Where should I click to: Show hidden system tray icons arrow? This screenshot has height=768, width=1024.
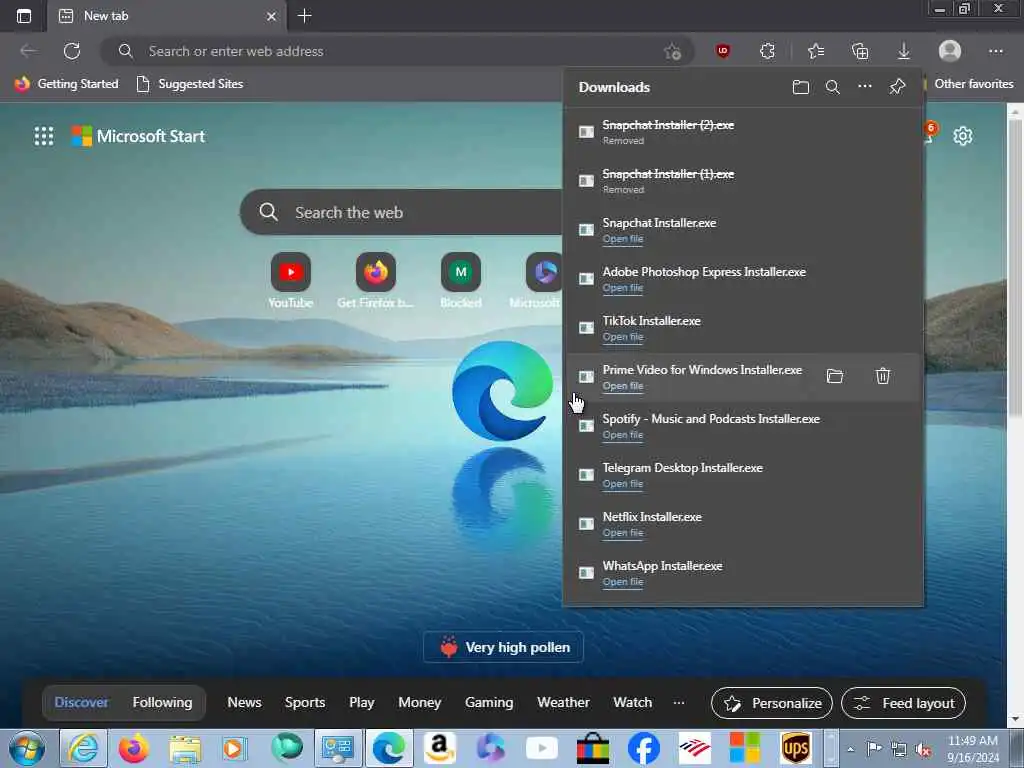[x=850, y=749]
